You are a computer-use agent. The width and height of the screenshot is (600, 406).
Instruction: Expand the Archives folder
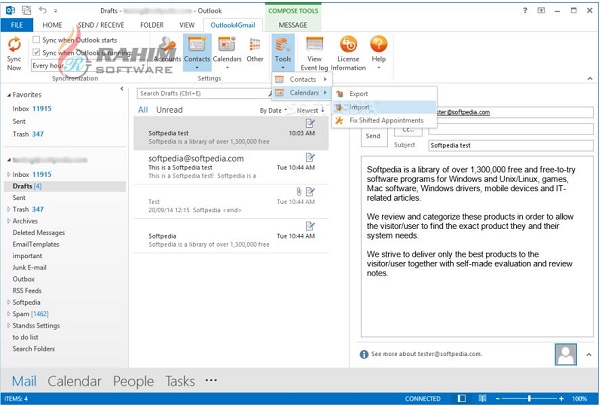pyautogui.click(x=8, y=221)
